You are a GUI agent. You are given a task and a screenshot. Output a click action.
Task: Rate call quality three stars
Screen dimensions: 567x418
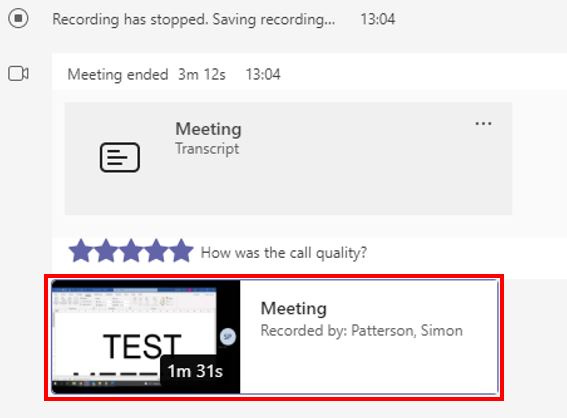pyautogui.click(x=131, y=251)
